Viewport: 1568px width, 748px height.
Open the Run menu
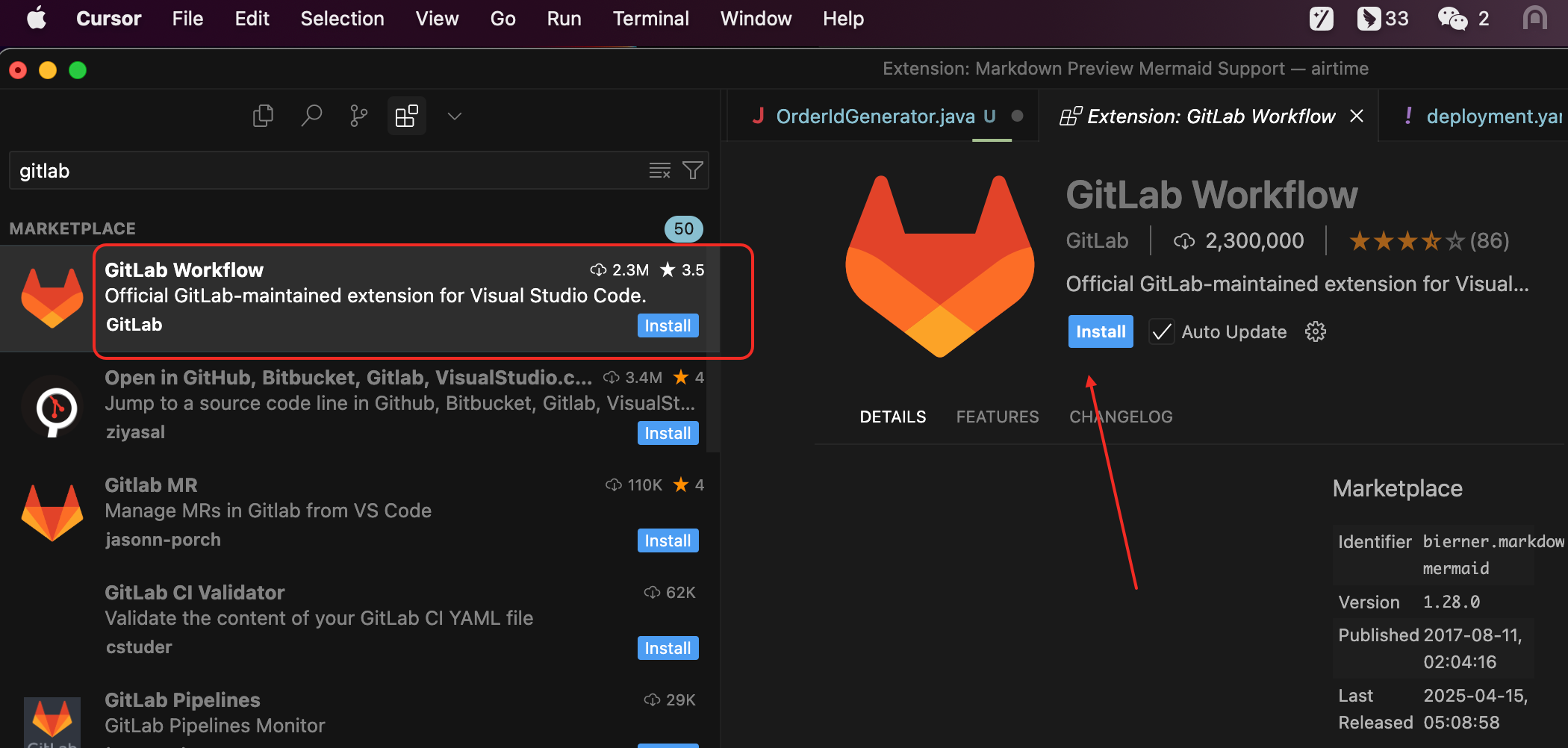click(x=564, y=19)
